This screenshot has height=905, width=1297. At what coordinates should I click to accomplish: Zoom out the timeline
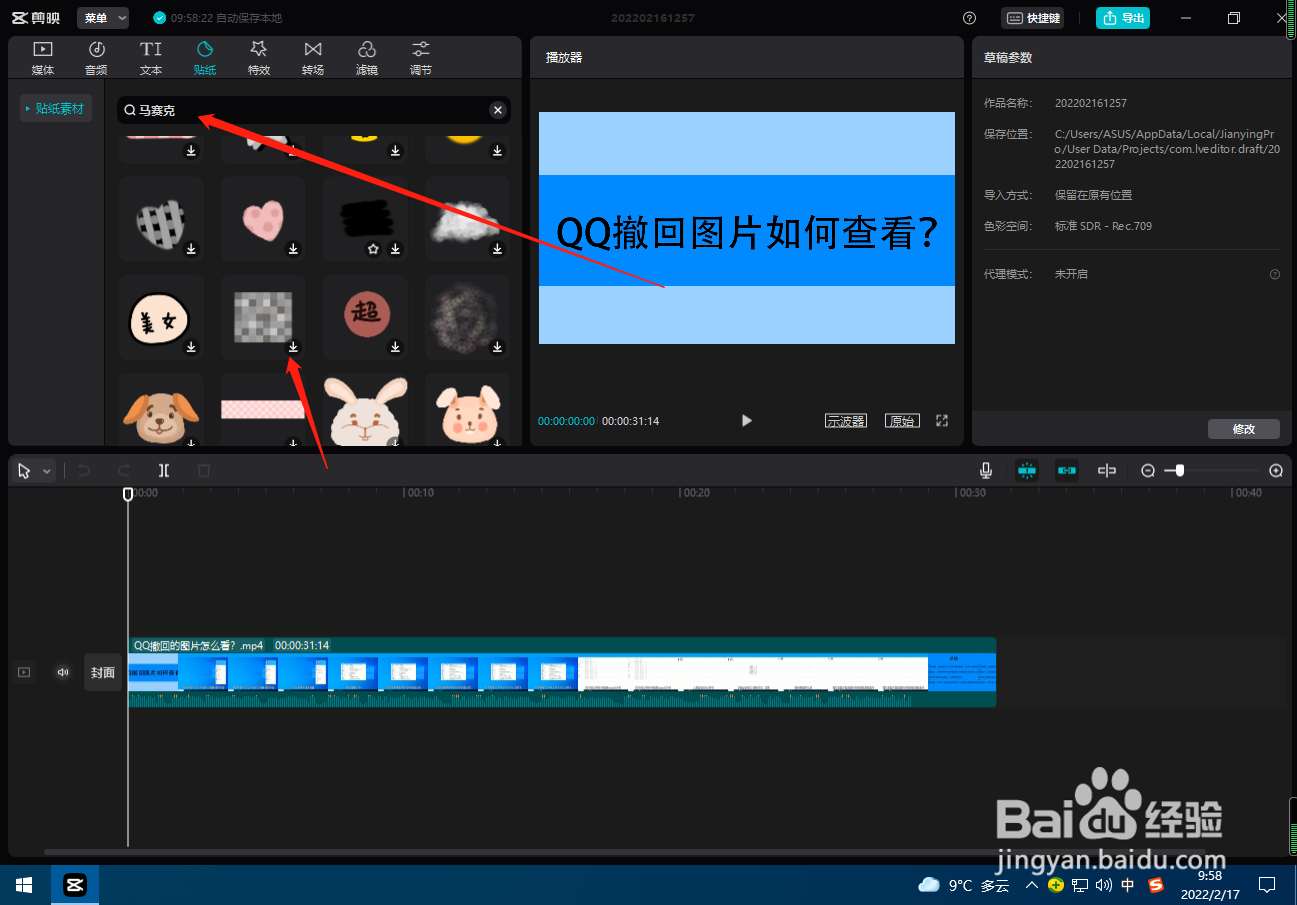coord(1148,471)
